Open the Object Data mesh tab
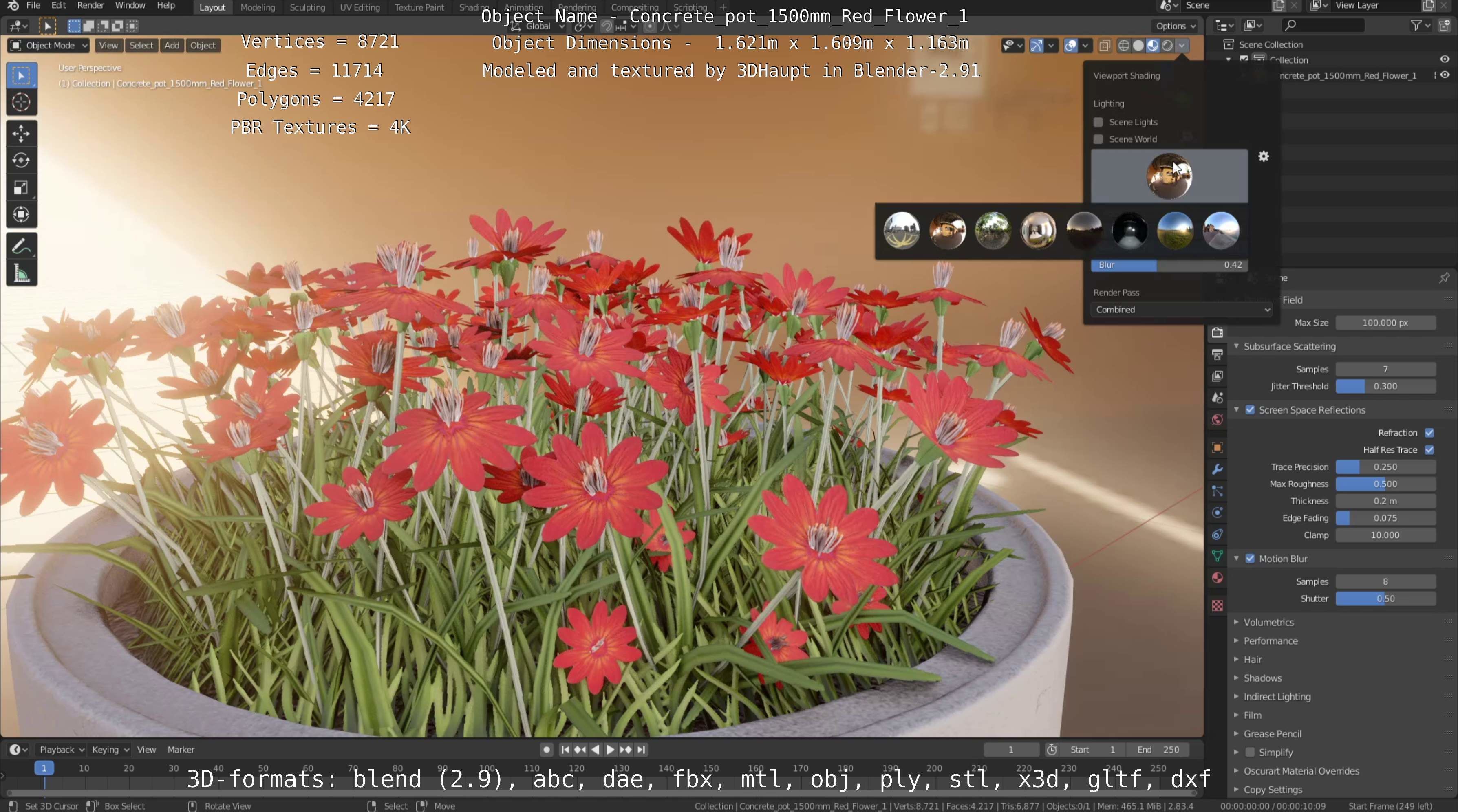 (x=1218, y=556)
